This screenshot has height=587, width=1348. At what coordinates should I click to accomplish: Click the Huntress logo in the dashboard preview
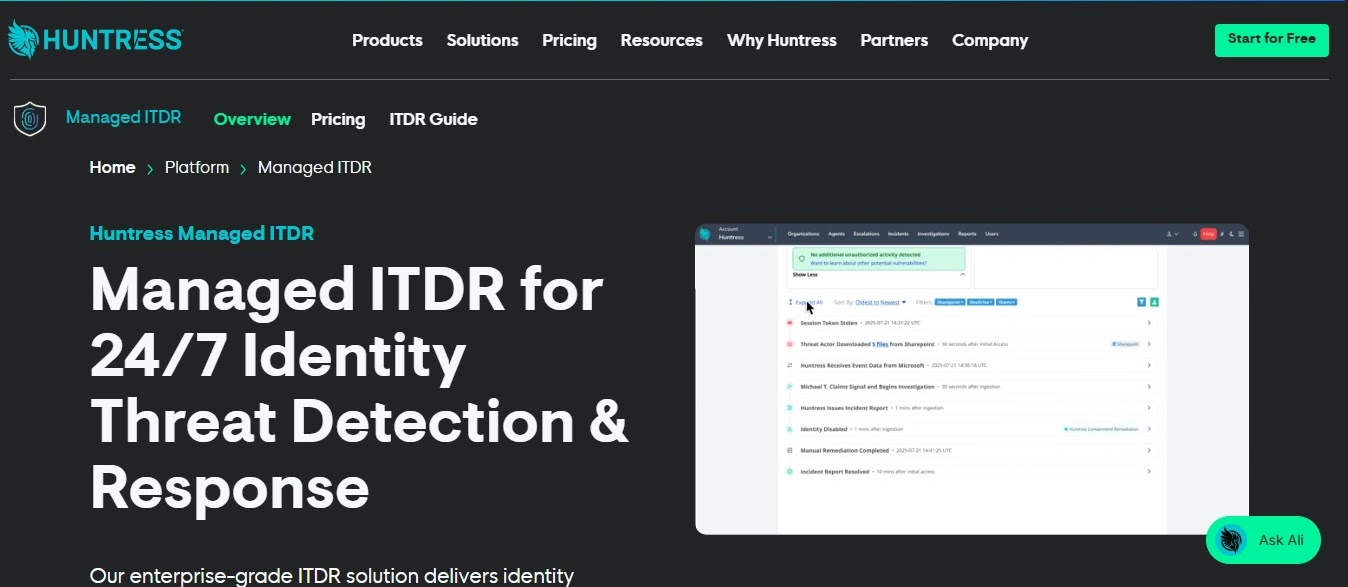(x=705, y=234)
